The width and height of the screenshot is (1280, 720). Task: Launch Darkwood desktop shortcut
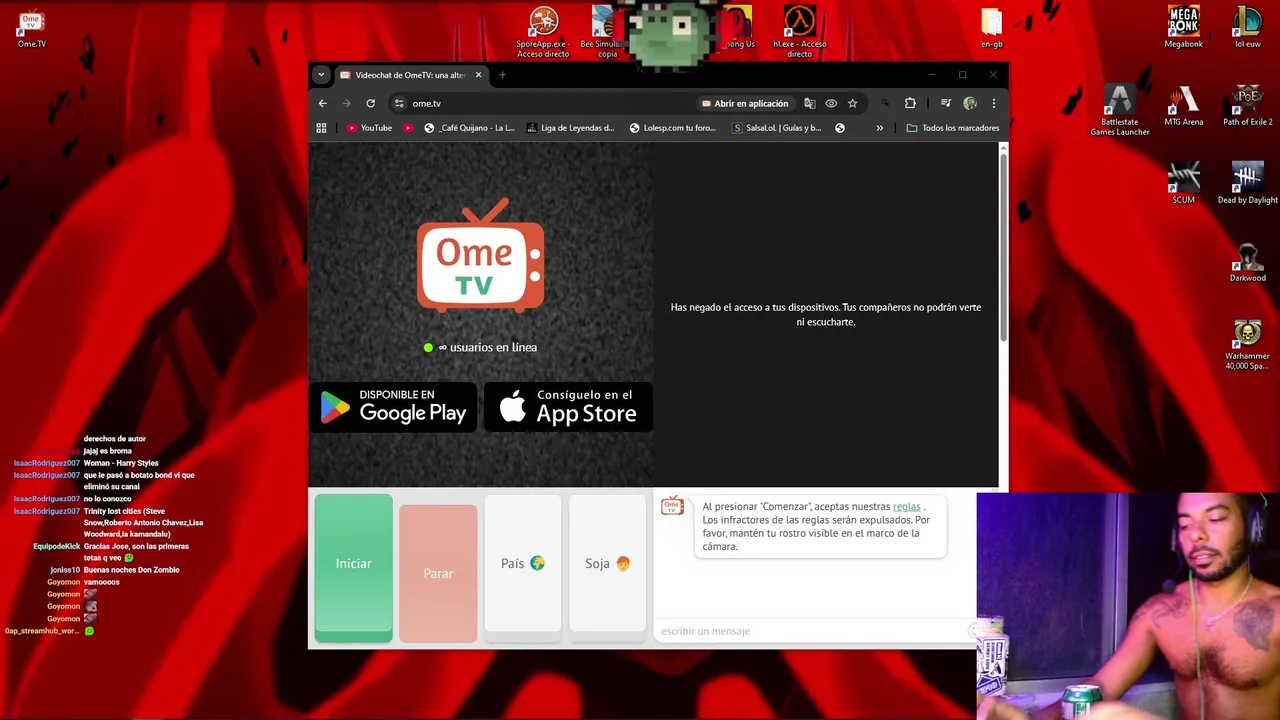(x=1247, y=262)
